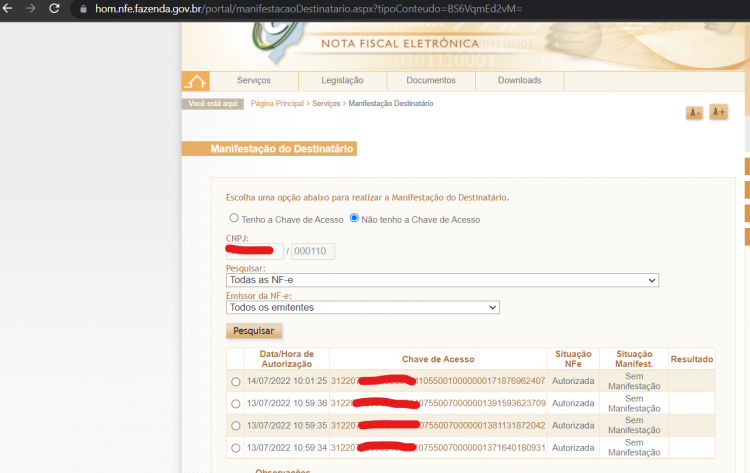750x473 pixels.
Task: Select the row dated 13/07/2022 10:59:35
Action: [x=235, y=426]
